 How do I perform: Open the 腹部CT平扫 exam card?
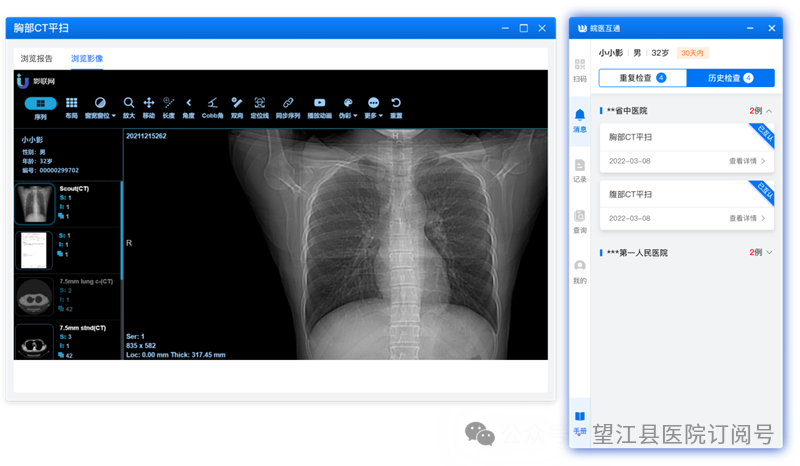(x=687, y=205)
